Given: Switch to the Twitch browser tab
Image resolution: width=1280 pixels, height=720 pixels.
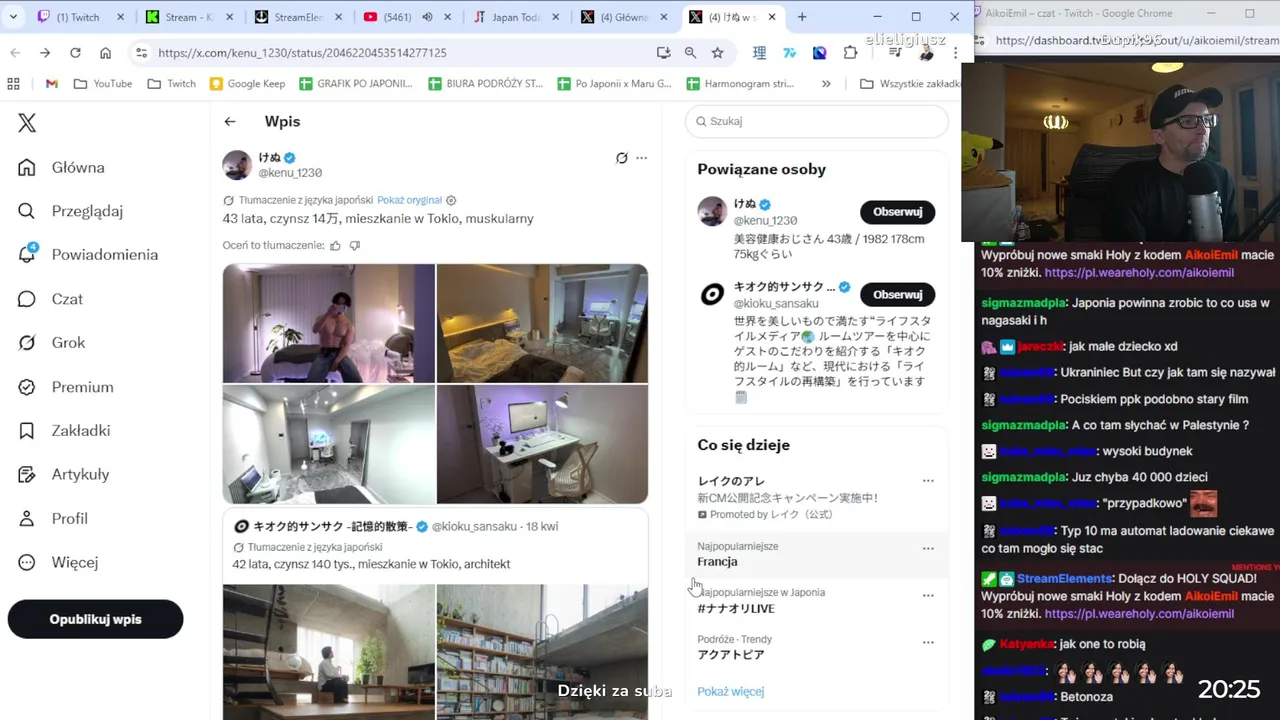Looking at the screenshot, I should (x=78, y=17).
